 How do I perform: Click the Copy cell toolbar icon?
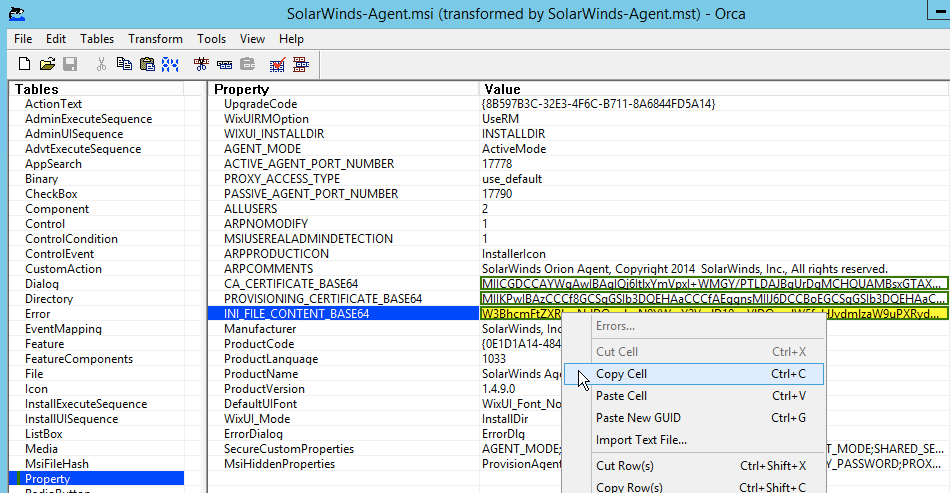click(x=124, y=64)
